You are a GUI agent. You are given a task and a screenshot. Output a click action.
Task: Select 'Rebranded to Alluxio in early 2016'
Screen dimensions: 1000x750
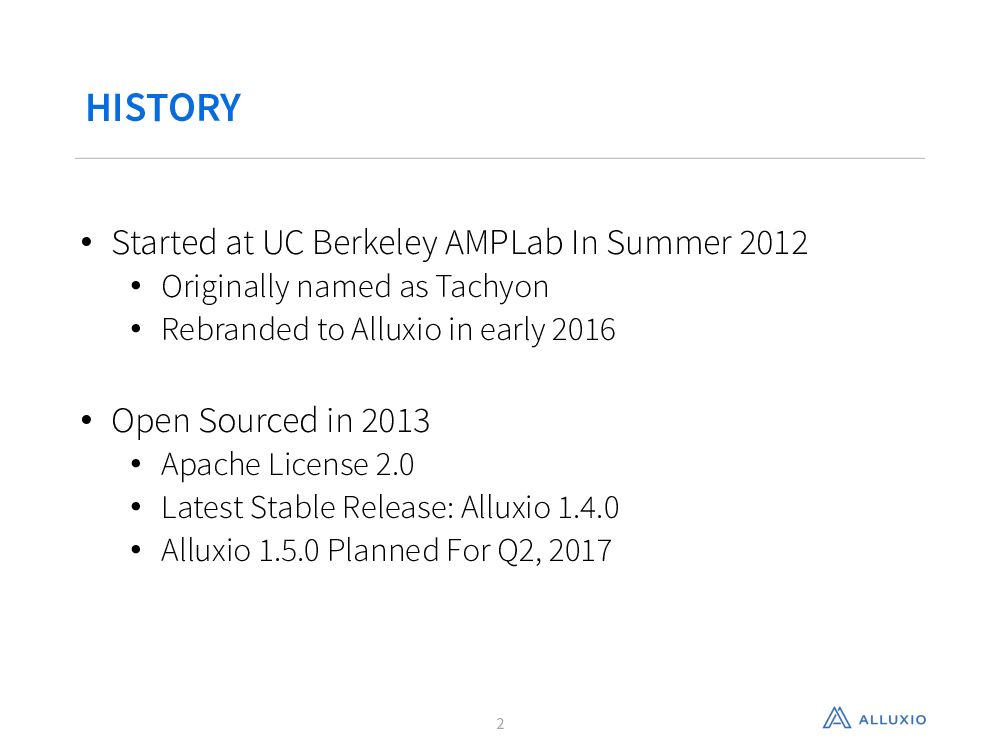click(x=388, y=329)
